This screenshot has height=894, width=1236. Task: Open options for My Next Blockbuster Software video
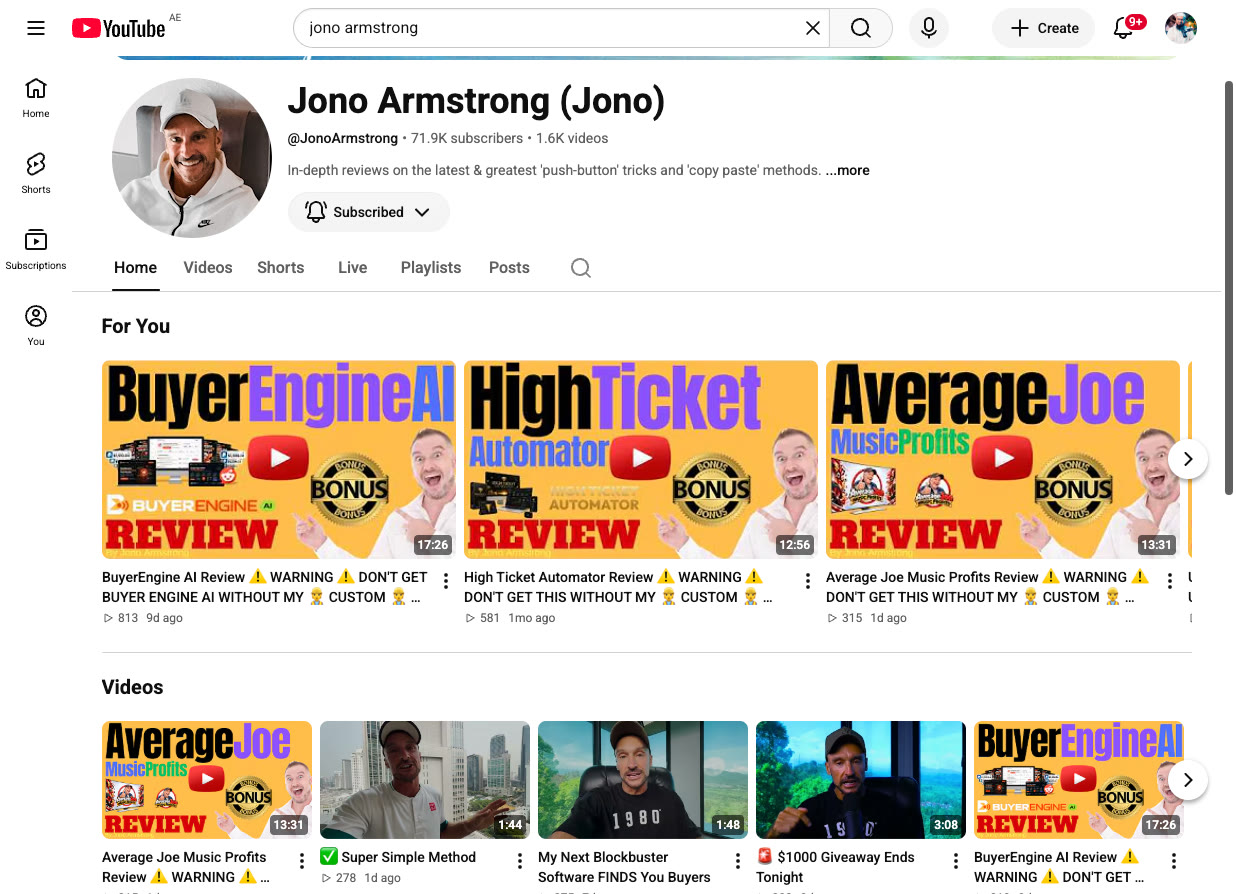pos(738,861)
